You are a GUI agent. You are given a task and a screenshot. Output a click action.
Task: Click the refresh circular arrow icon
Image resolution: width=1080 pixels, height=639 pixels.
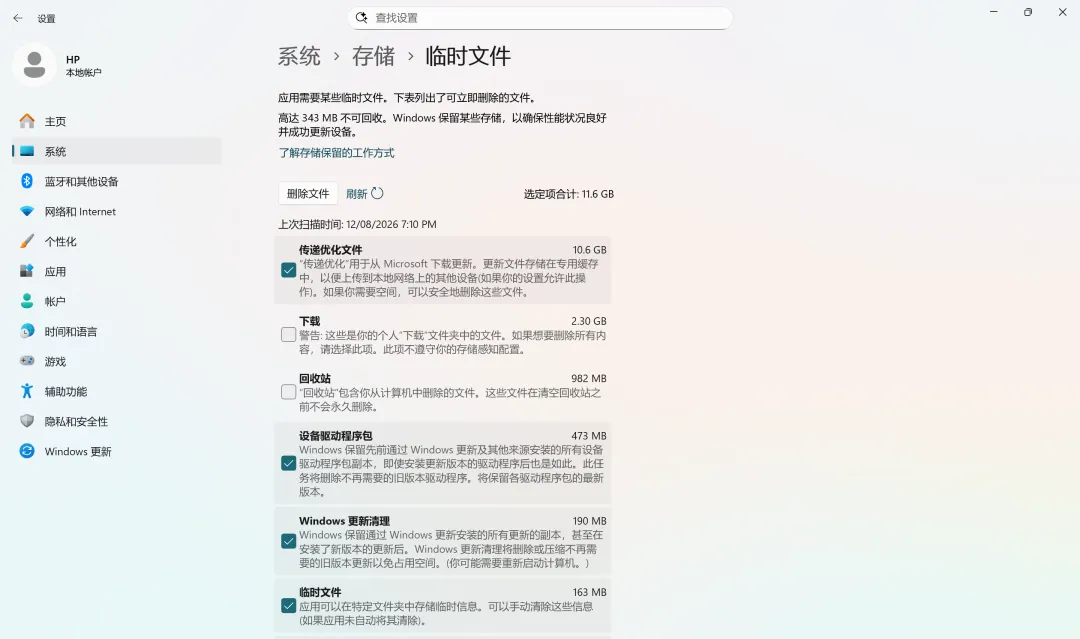377,193
